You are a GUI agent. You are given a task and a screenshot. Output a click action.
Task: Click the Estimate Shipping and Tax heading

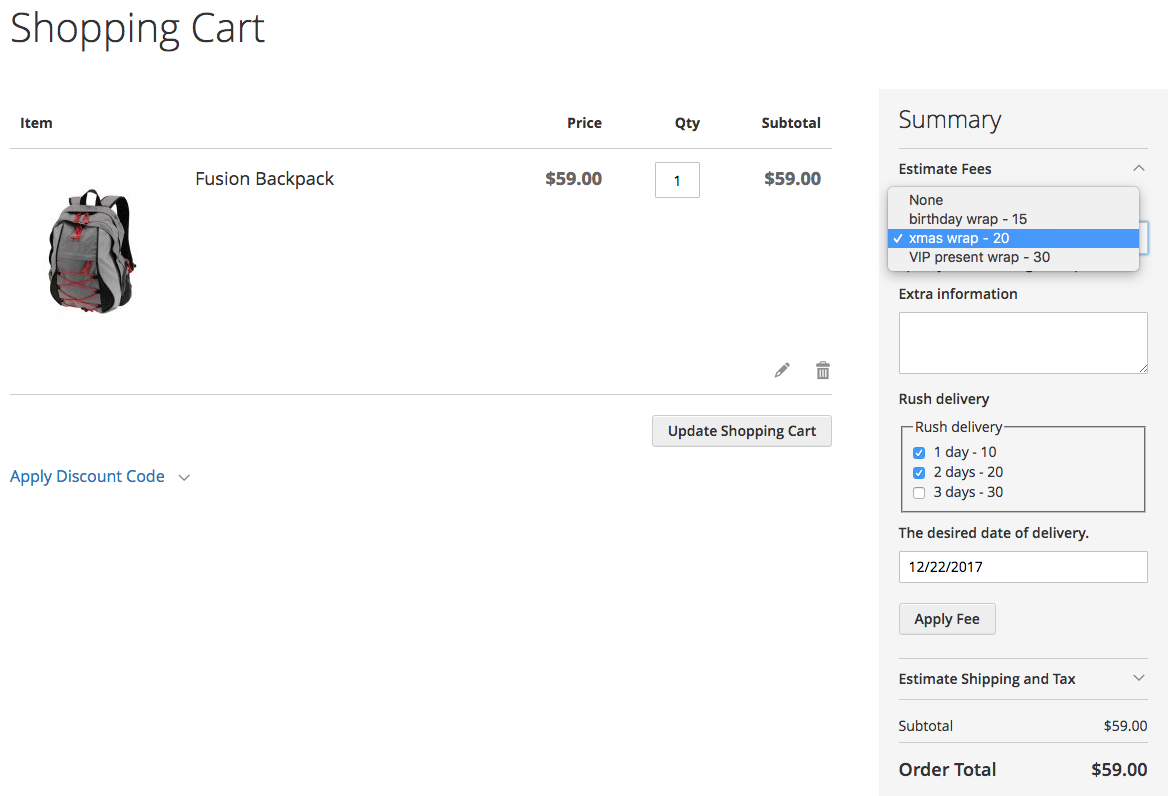(x=986, y=679)
